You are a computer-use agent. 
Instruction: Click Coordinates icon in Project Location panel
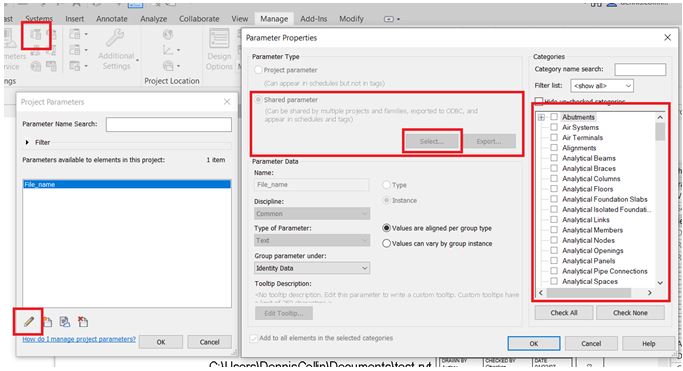coord(168,50)
